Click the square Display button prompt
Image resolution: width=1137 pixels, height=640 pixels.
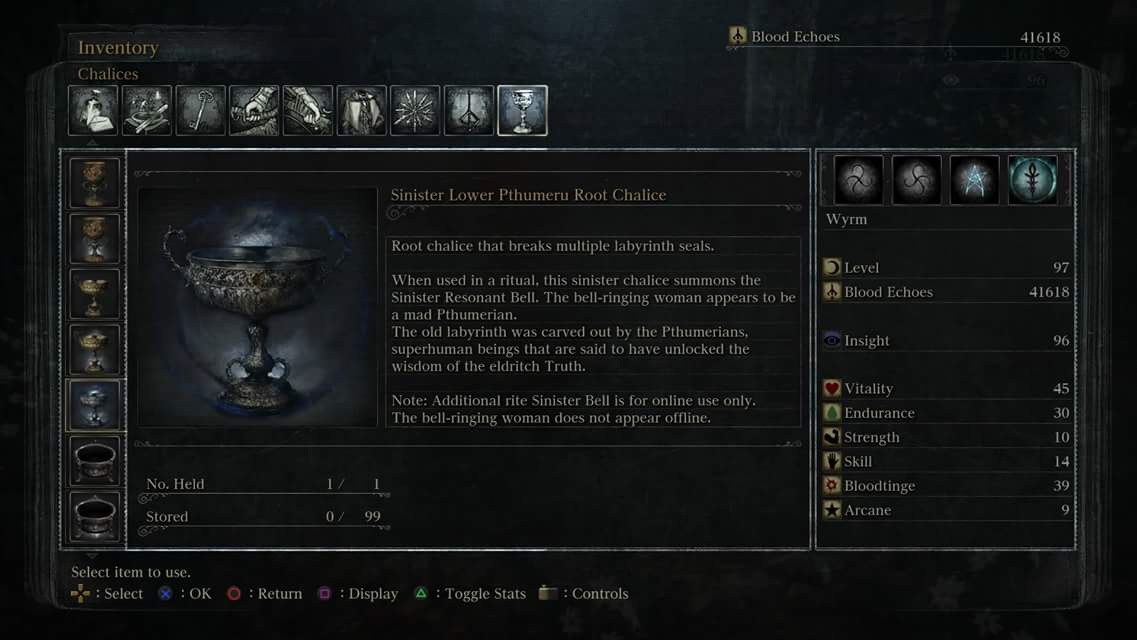pyautogui.click(x=358, y=593)
